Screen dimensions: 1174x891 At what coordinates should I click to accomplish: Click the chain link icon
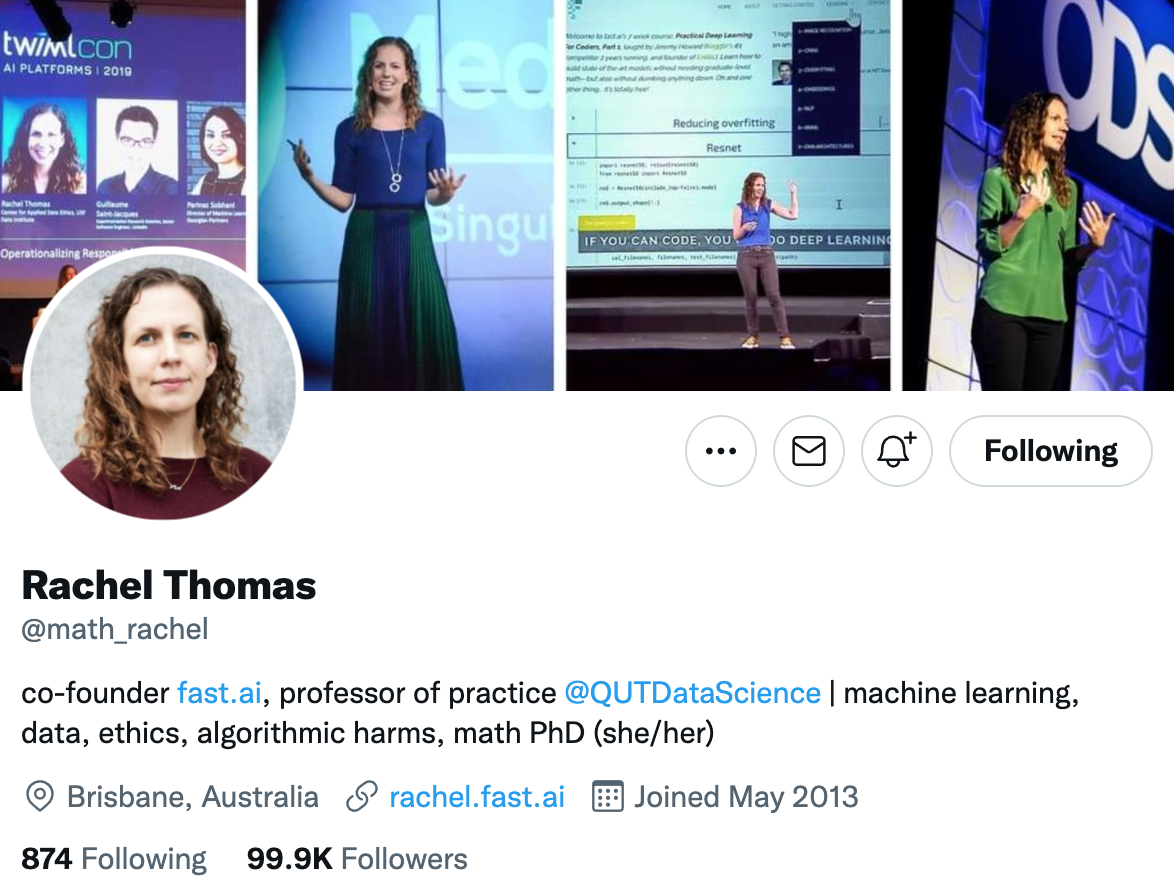pos(362,797)
